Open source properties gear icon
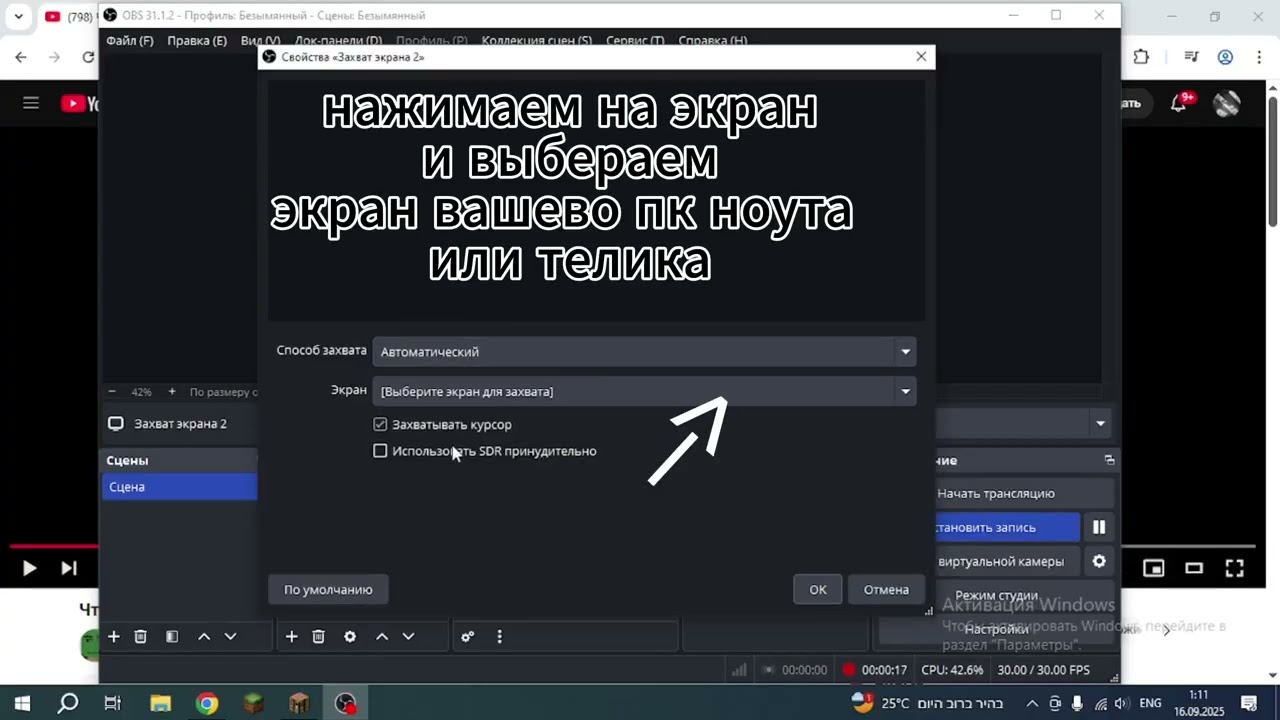 pyautogui.click(x=350, y=636)
